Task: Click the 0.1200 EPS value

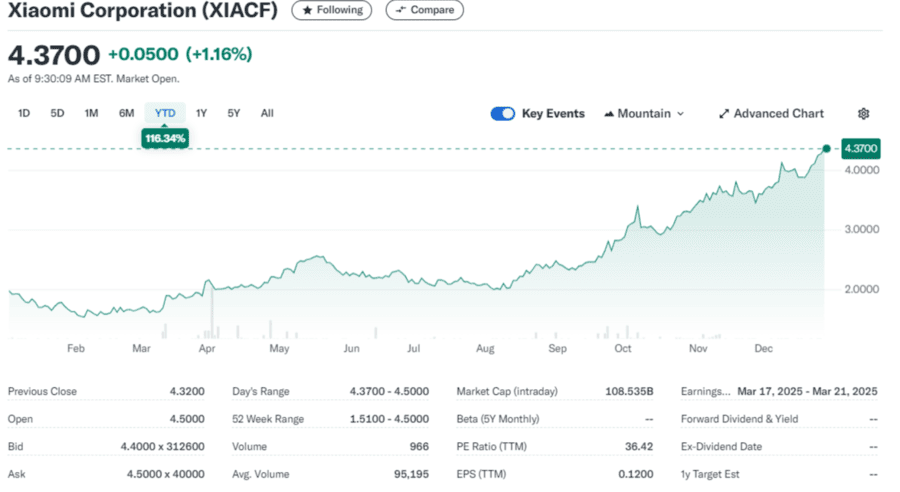Action: [x=635, y=474]
